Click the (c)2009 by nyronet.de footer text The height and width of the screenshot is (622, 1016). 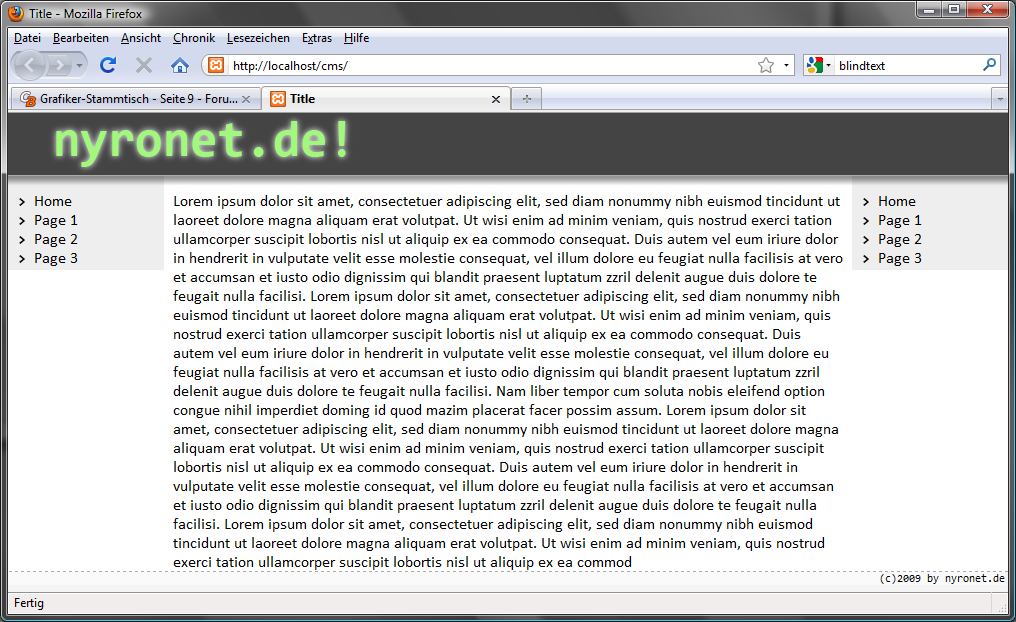coord(941,579)
